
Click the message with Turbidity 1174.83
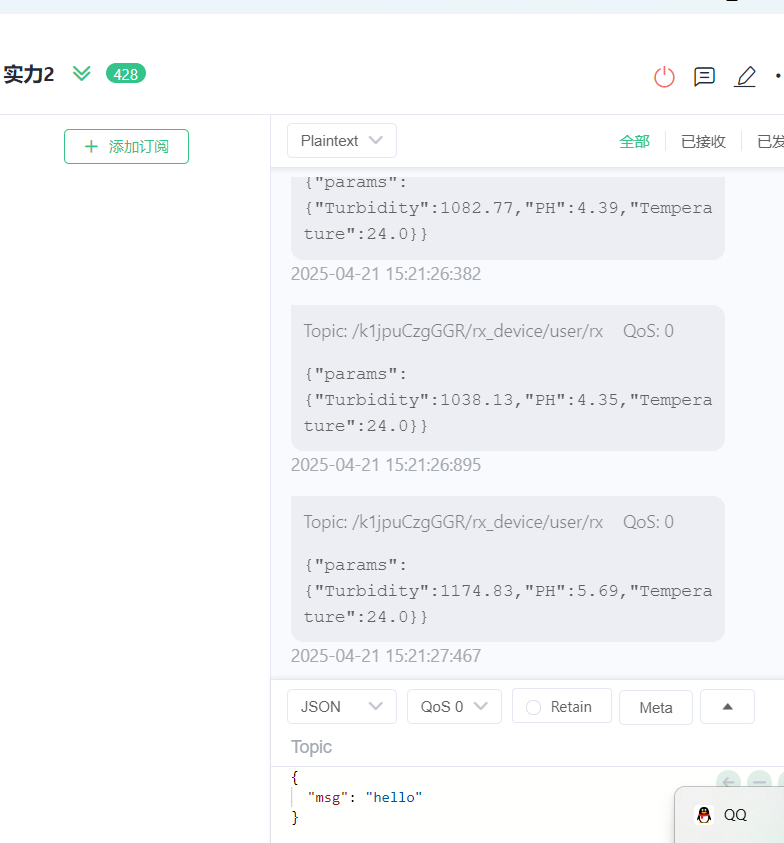pyautogui.click(x=507, y=591)
